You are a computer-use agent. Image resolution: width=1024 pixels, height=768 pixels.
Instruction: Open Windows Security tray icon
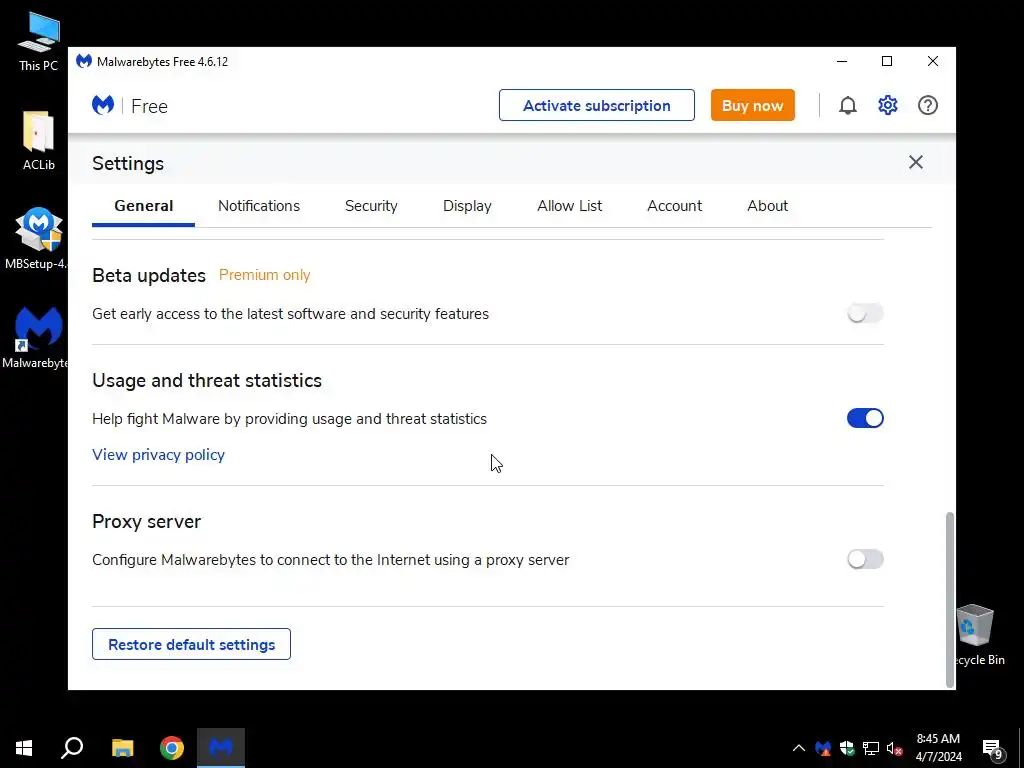[847, 748]
